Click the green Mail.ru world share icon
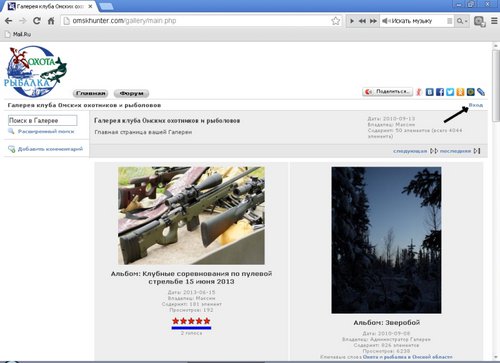Image resolution: width=500 pixels, height=363 pixels. 470,92
